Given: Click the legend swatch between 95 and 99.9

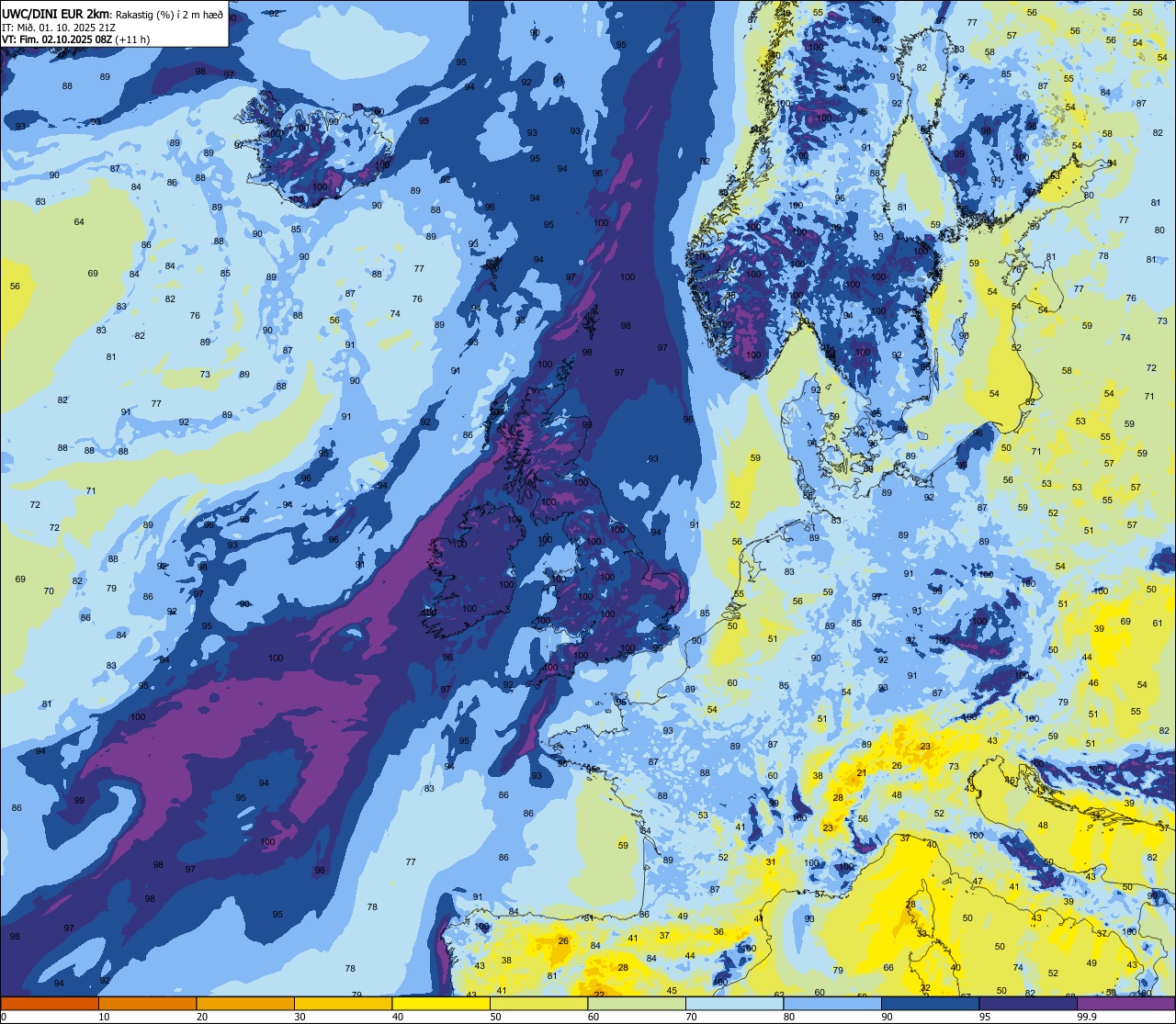Looking at the screenshot, I should point(1028,1003).
